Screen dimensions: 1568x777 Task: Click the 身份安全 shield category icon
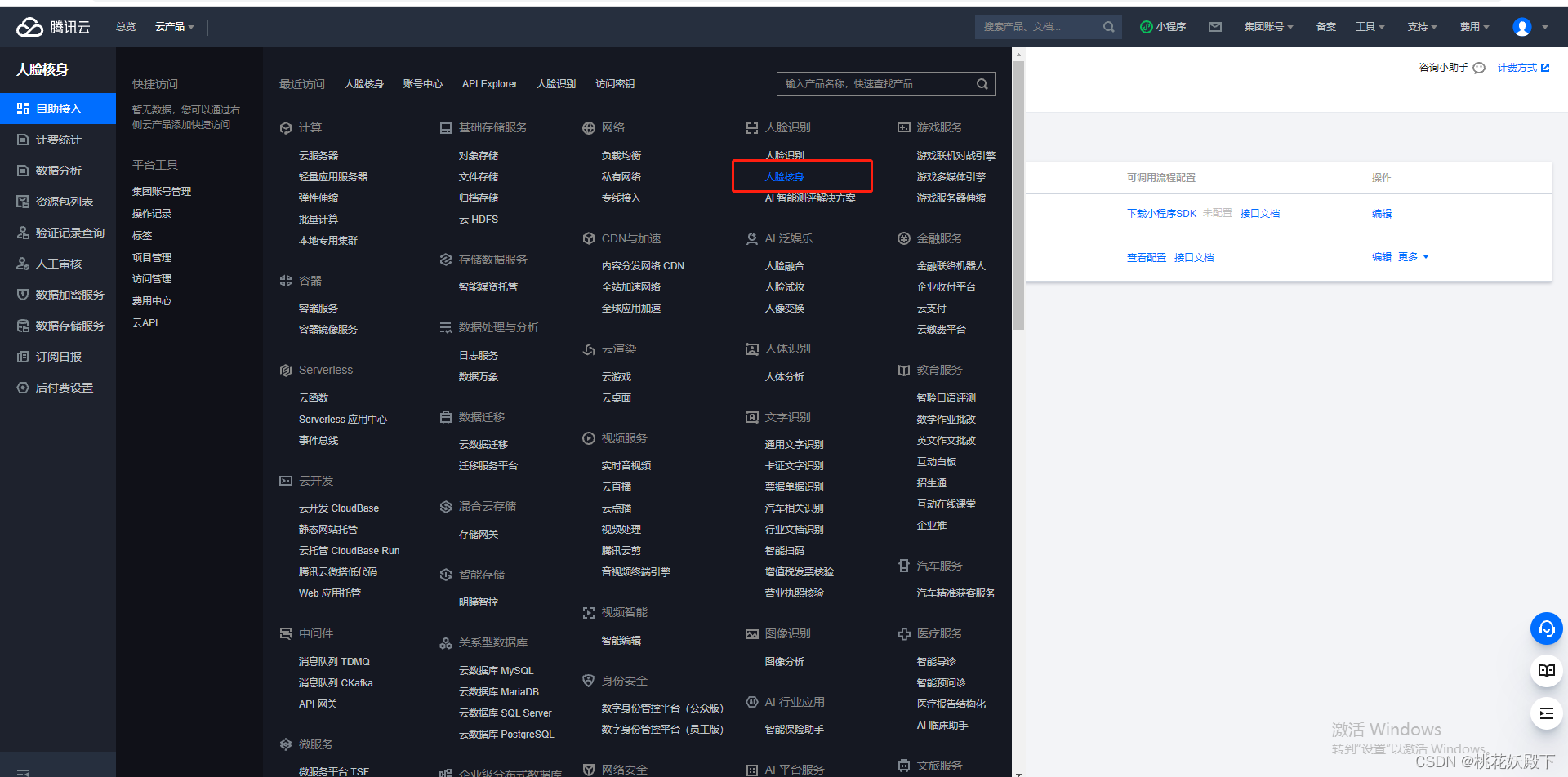tap(589, 681)
